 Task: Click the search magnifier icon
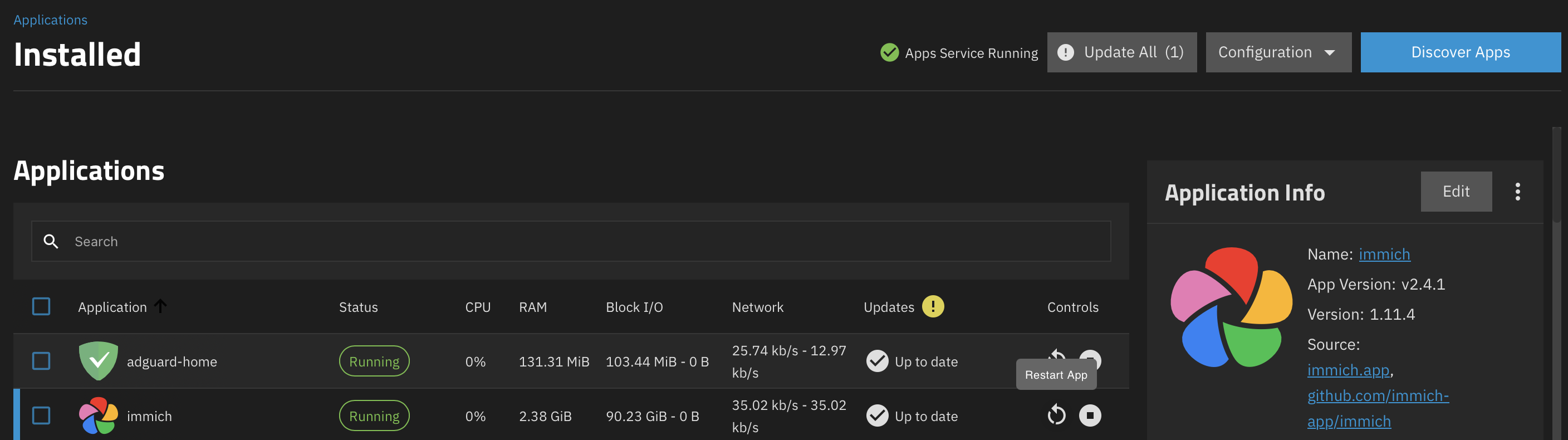pyautogui.click(x=51, y=242)
